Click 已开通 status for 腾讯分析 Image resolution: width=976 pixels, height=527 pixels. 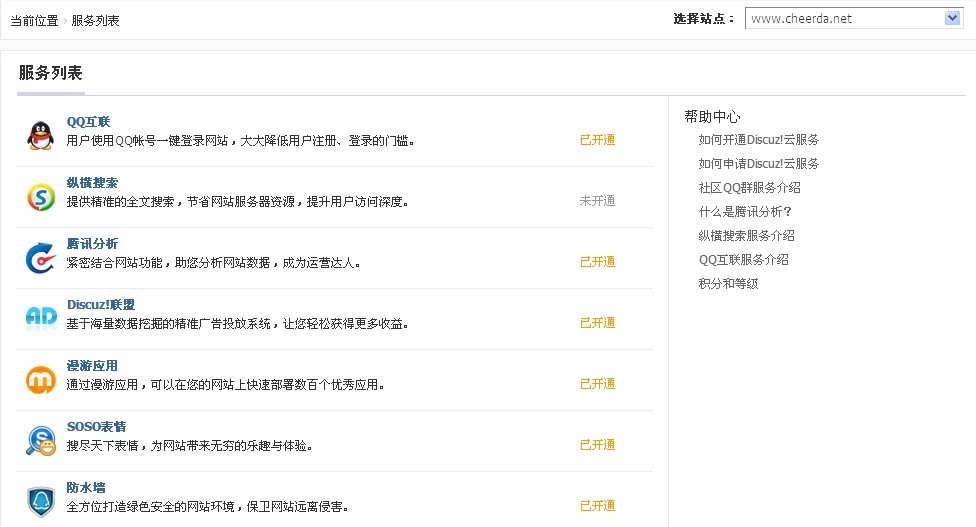point(598,262)
